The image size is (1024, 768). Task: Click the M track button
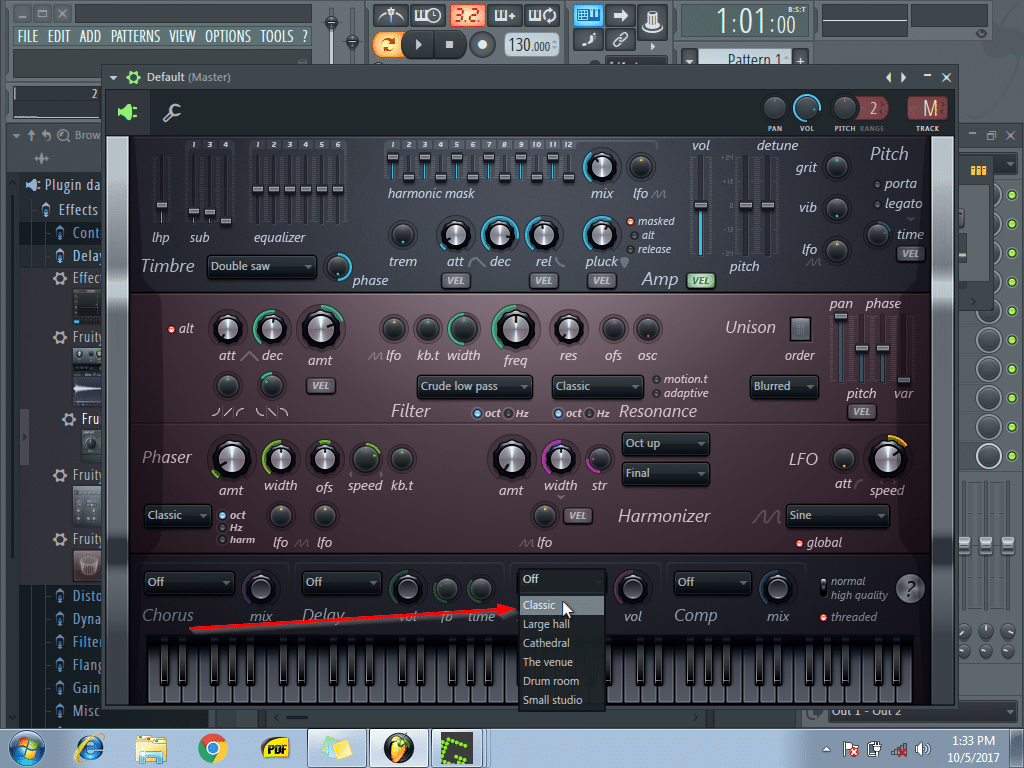pyautogui.click(x=929, y=108)
